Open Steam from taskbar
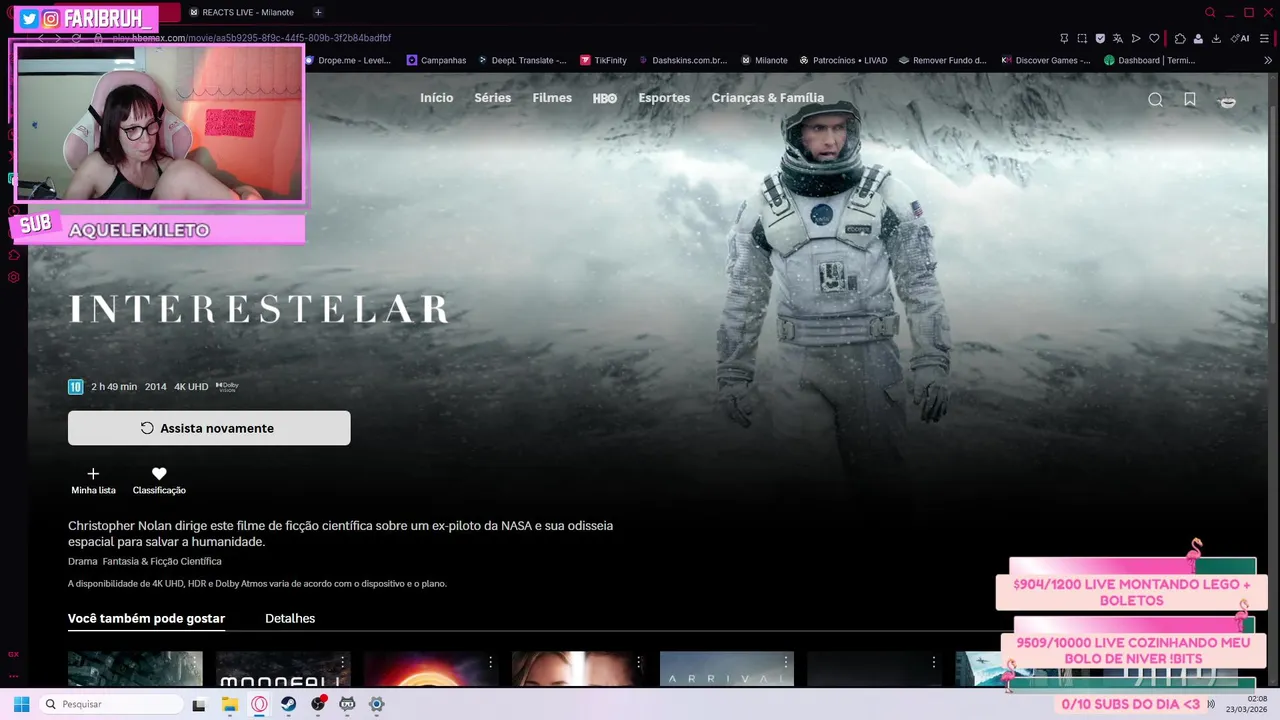The image size is (1280, 720). click(288, 704)
